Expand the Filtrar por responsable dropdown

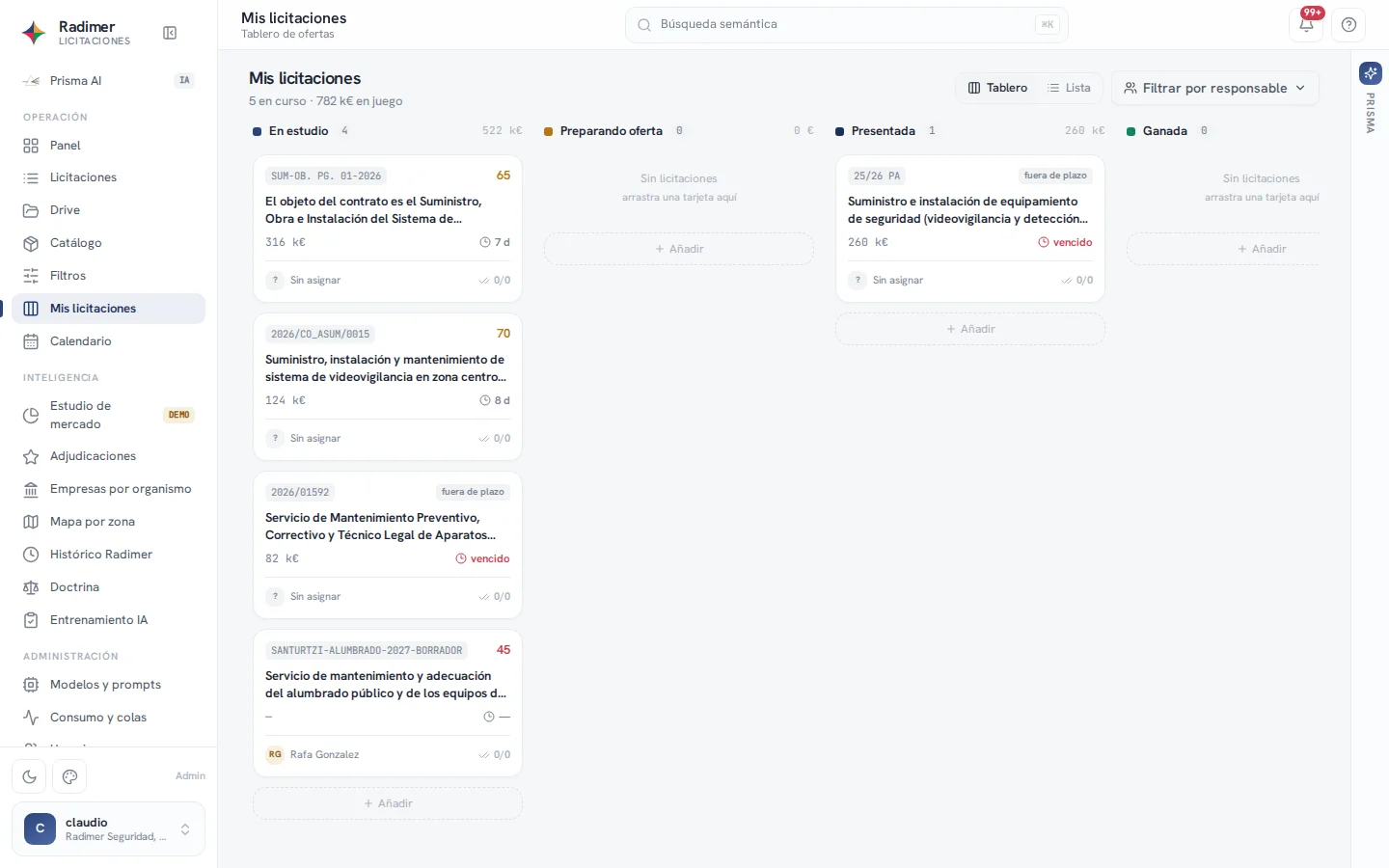[x=1214, y=88]
